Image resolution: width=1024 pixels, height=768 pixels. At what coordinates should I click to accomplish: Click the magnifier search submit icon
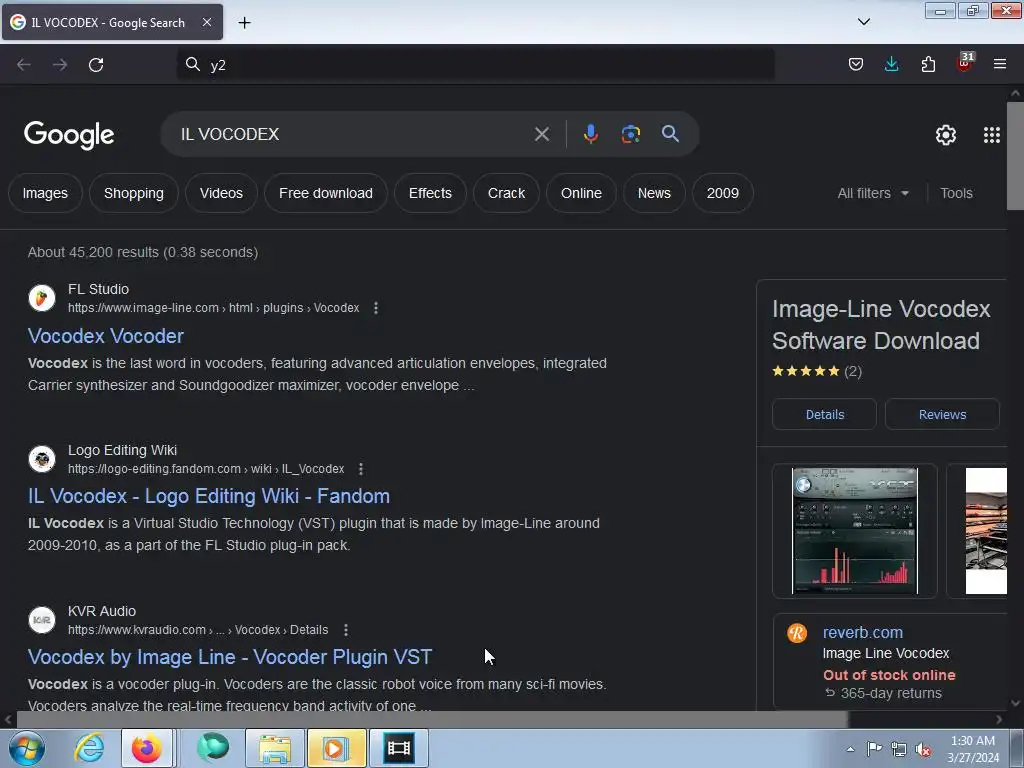[670, 134]
